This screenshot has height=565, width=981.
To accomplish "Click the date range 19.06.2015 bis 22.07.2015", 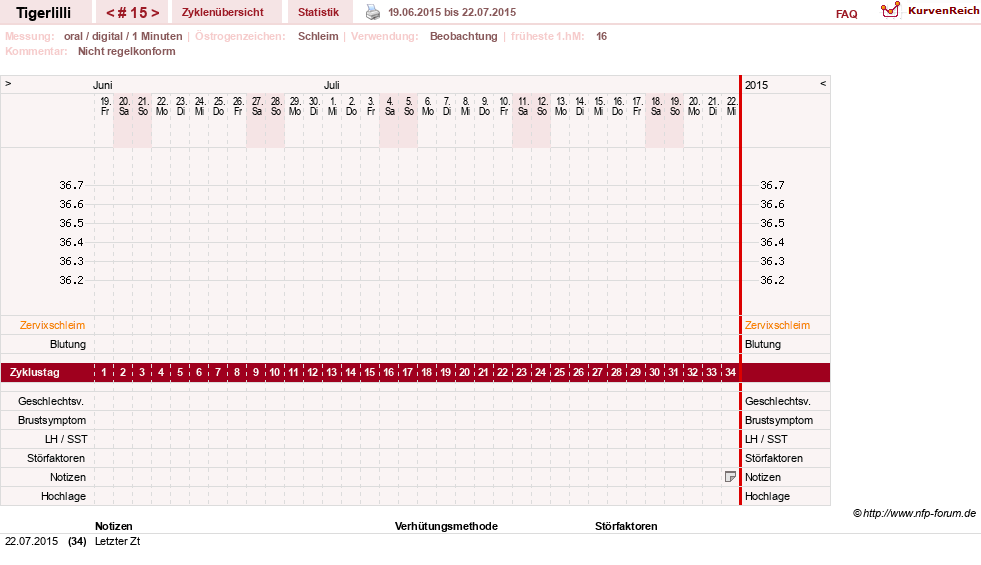I will [x=452, y=12].
